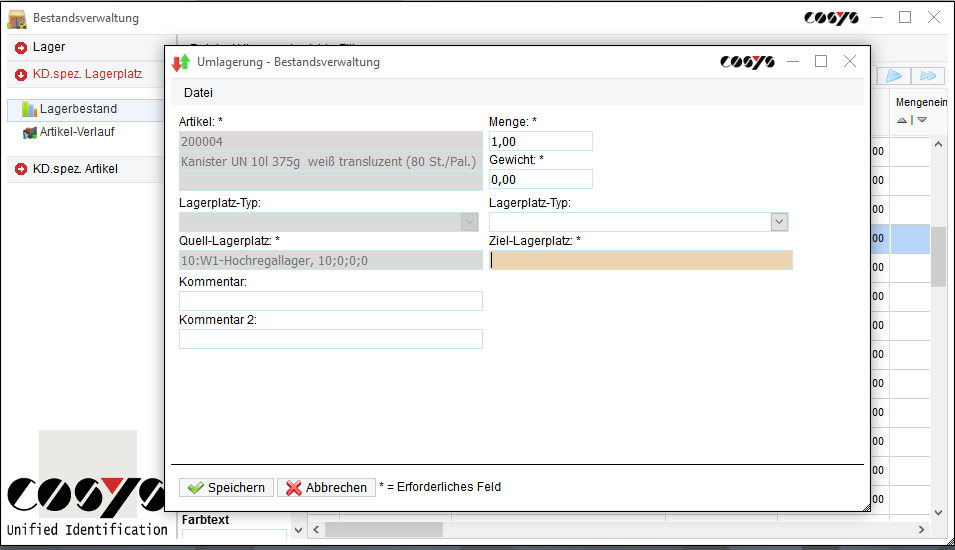Select Artikel-Verlauf in the sidebar
This screenshot has height=550, width=955.
pyautogui.click(x=79, y=132)
